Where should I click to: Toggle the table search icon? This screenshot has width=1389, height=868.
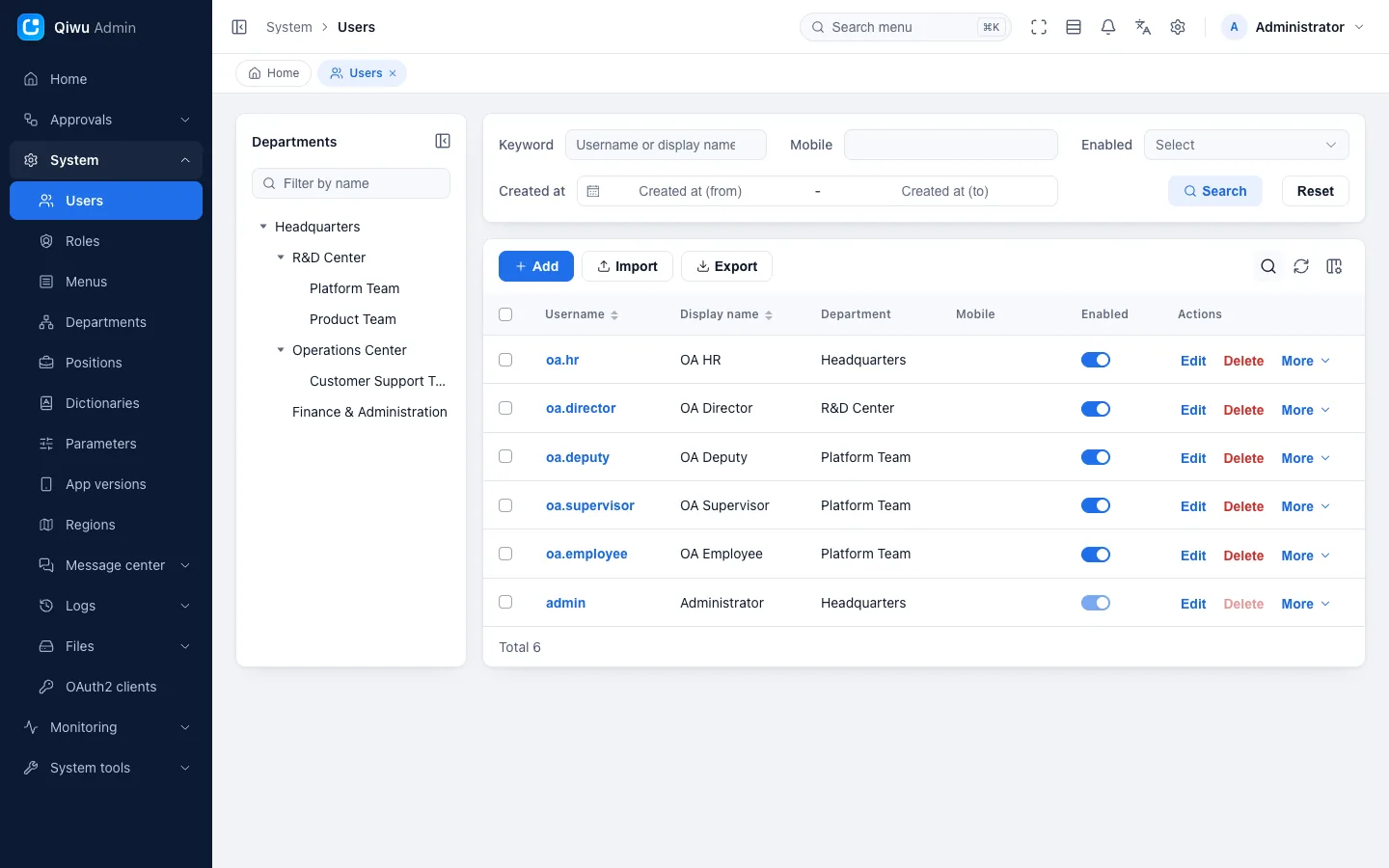(x=1268, y=266)
